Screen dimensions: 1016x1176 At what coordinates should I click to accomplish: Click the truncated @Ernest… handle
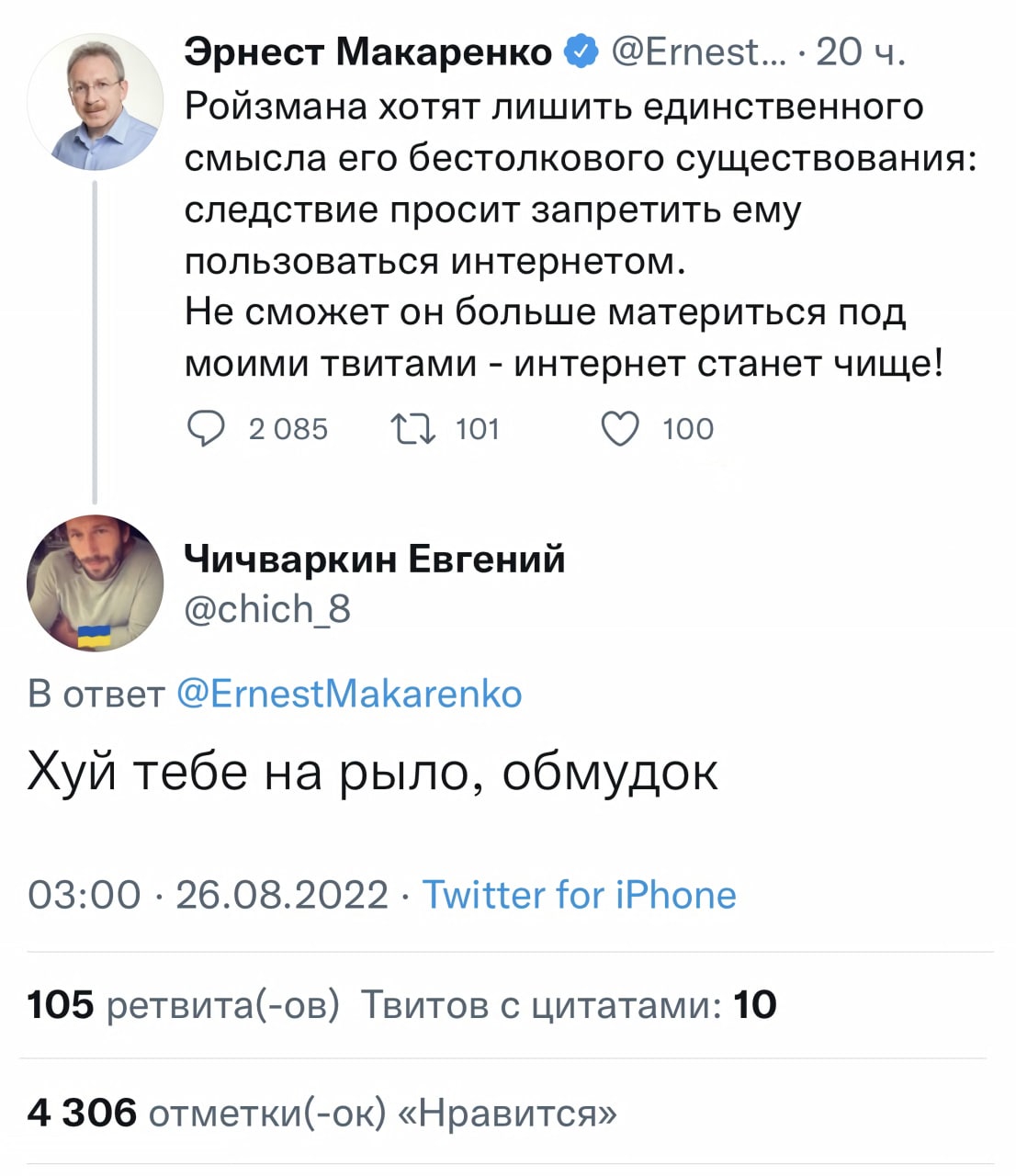(x=698, y=52)
